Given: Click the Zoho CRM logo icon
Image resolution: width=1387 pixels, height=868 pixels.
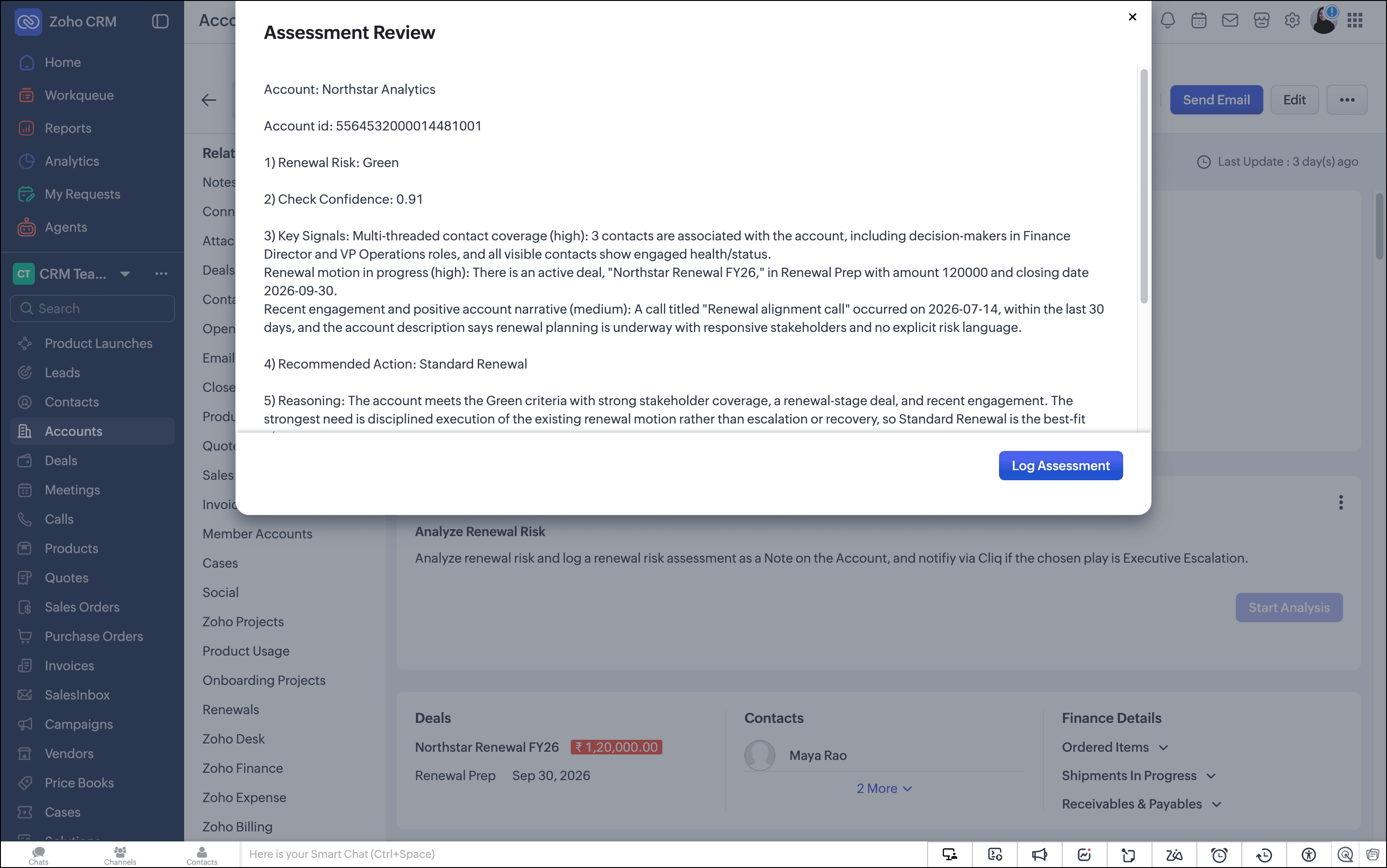Looking at the screenshot, I should (x=28, y=22).
